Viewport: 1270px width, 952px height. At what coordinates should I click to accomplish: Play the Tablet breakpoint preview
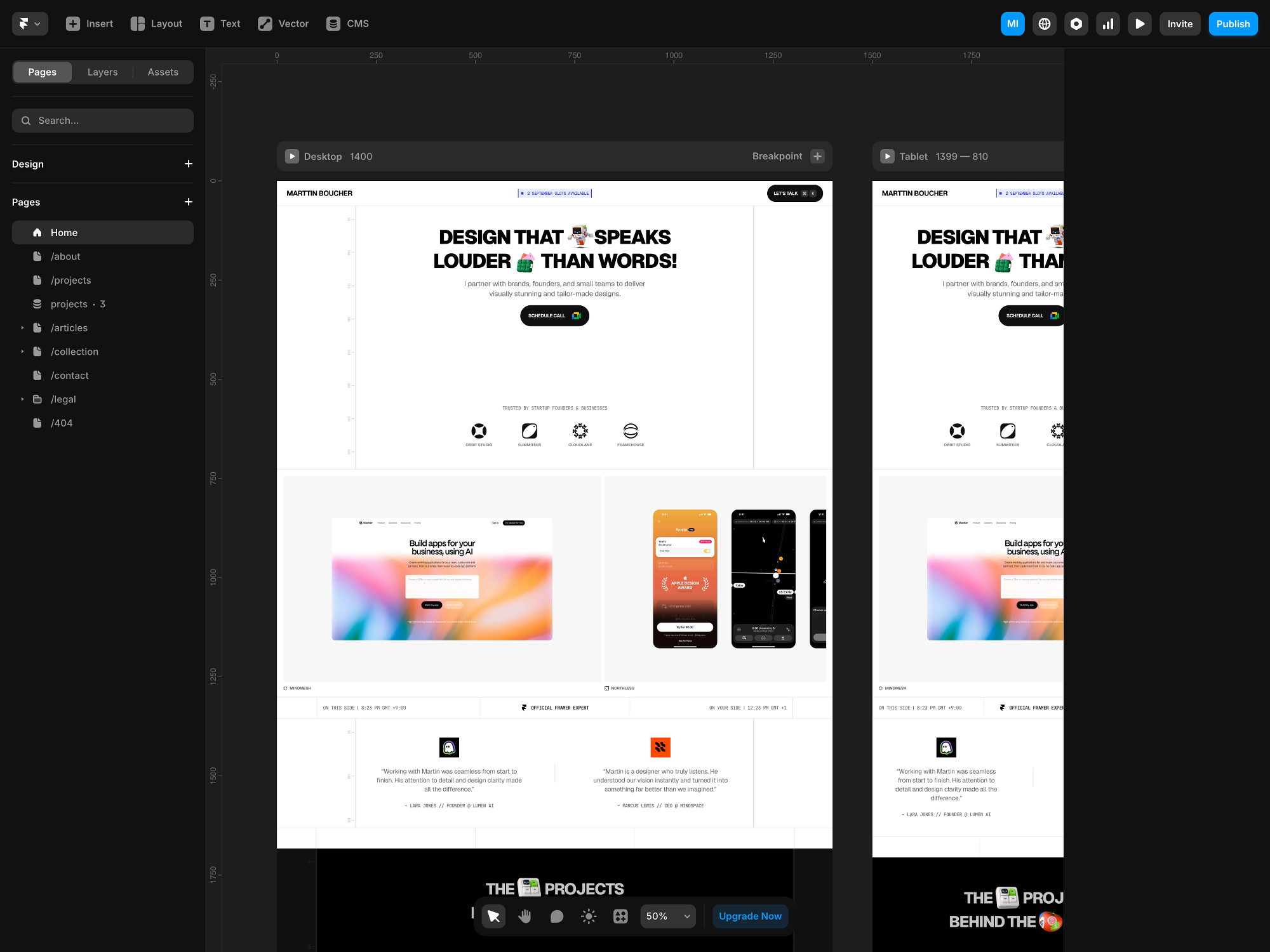click(x=887, y=156)
